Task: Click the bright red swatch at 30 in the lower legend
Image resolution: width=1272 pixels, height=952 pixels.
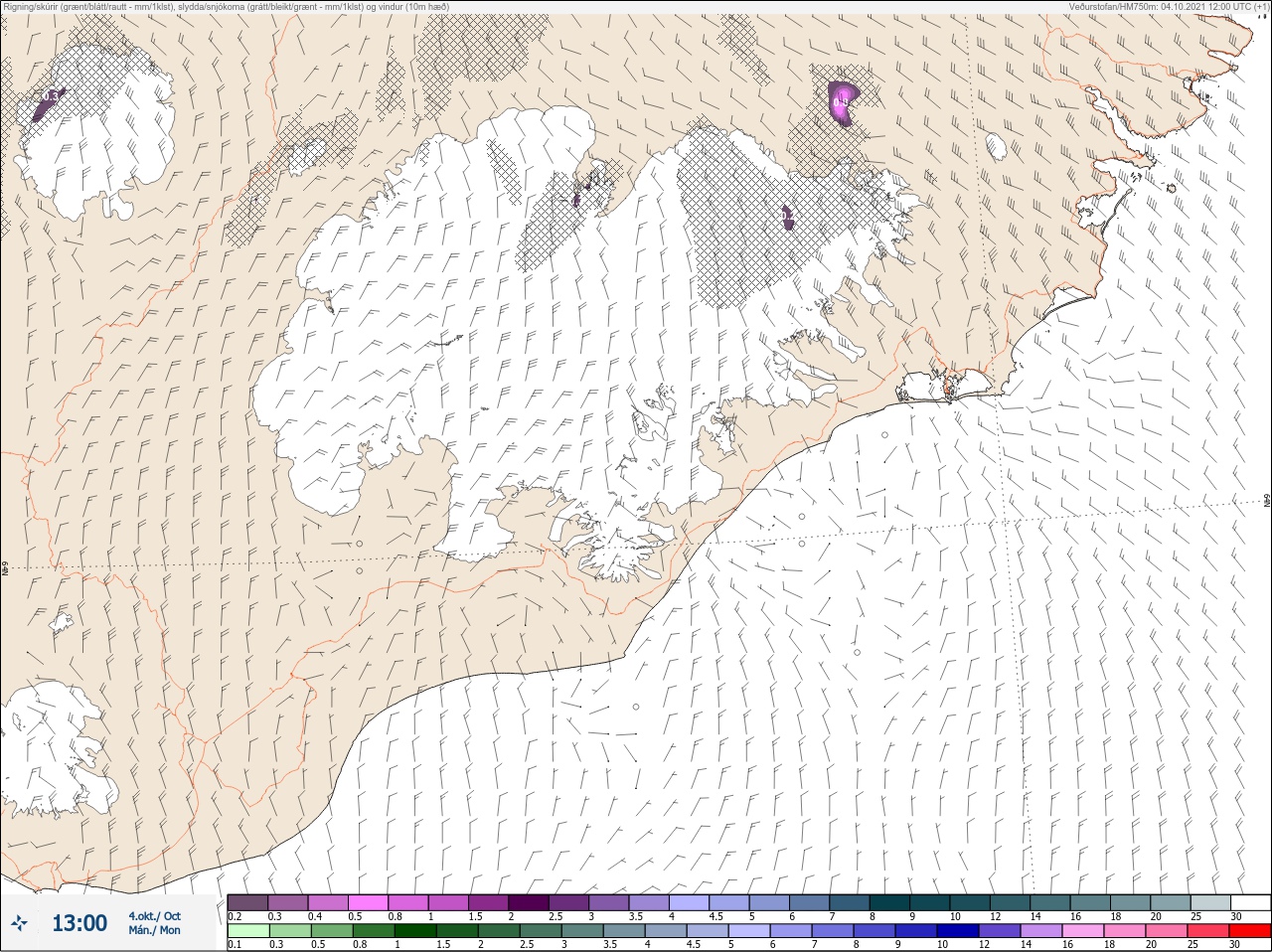Action: click(x=1250, y=931)
